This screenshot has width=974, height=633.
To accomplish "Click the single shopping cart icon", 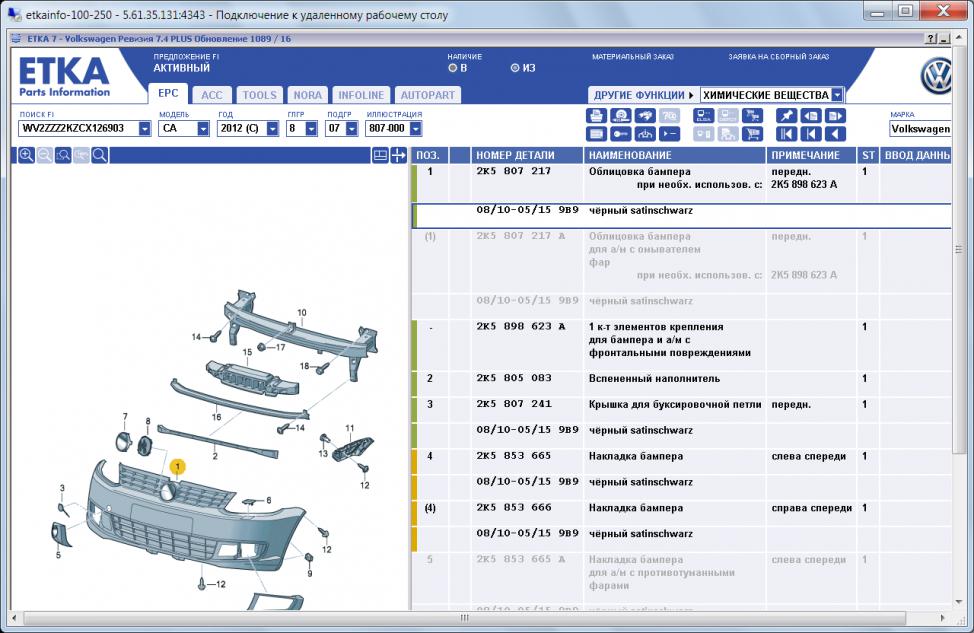I will (752, 134).
